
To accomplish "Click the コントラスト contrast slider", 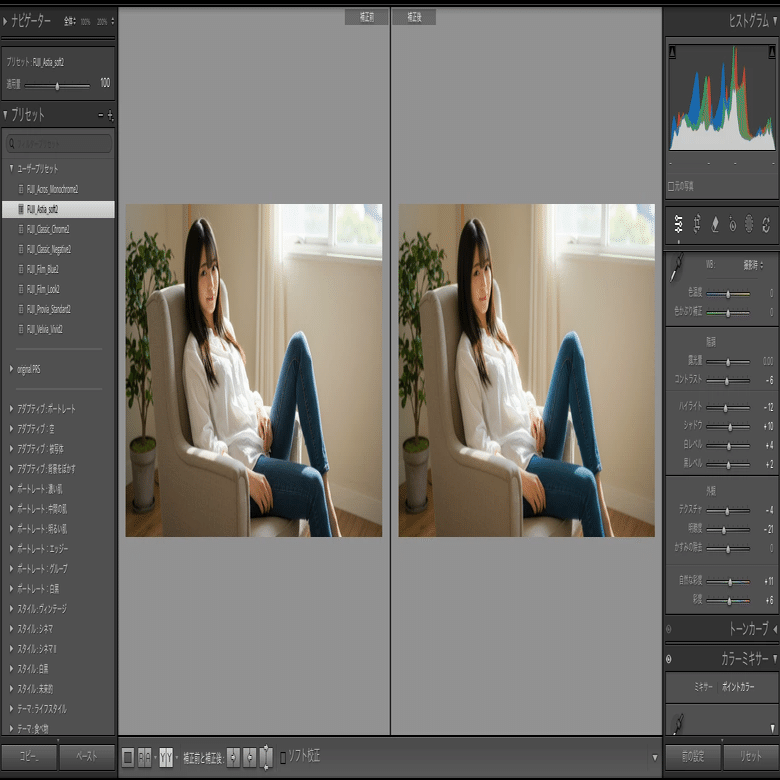I will 728,381.
